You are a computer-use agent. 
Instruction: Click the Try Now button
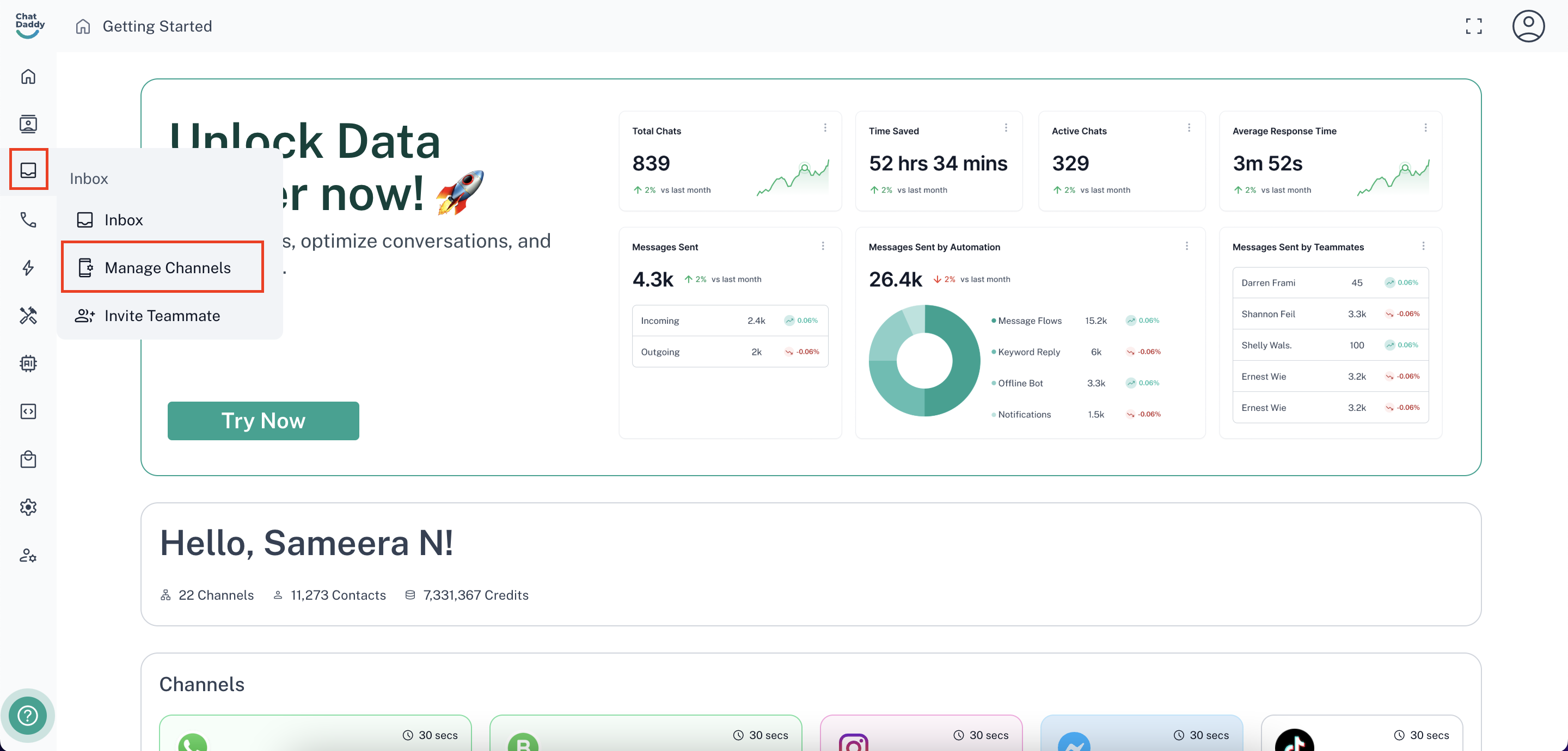pyautogui.click(x=263, y=421)
